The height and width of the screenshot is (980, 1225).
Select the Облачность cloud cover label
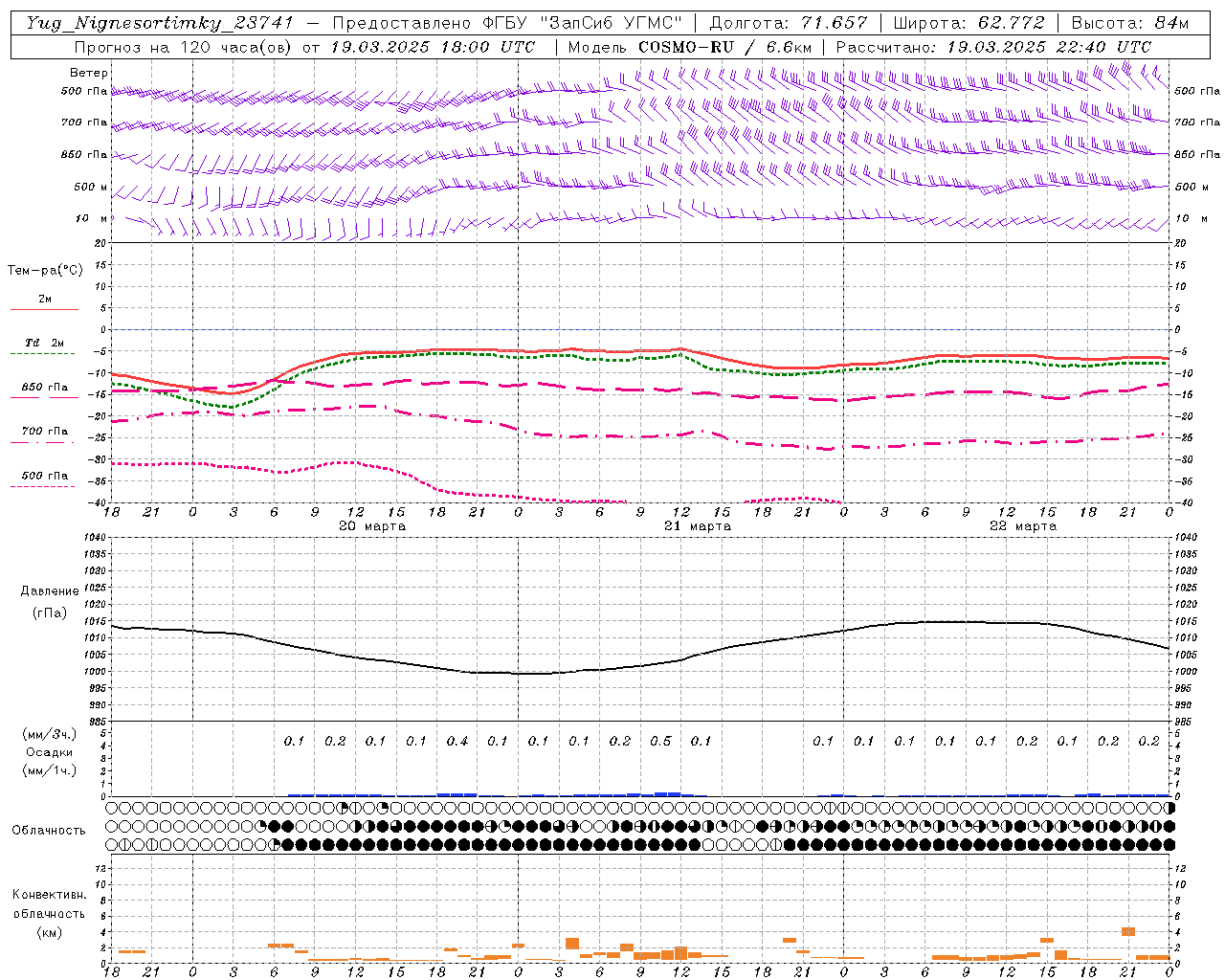click(x=49, y=831)
